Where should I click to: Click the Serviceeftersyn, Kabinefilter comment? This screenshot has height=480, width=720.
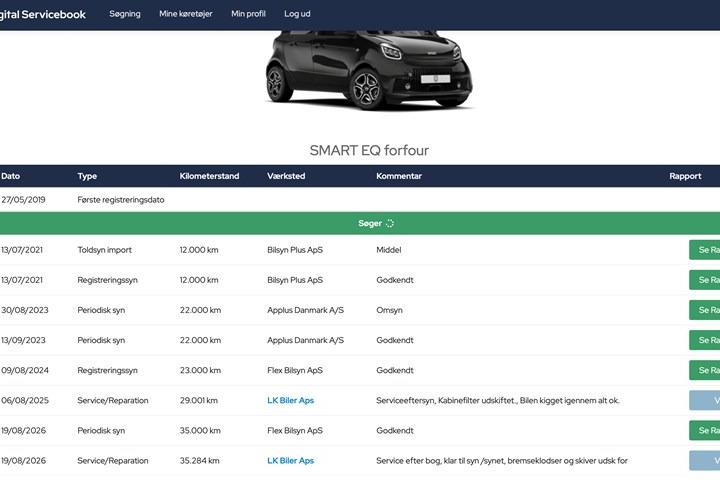498,401
